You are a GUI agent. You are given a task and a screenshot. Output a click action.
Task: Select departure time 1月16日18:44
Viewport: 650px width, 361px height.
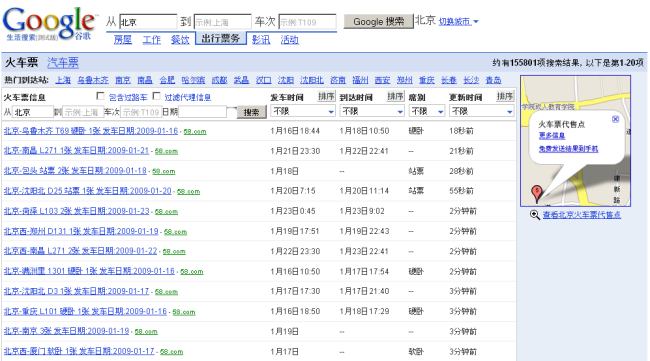click(x=295, y=131)
